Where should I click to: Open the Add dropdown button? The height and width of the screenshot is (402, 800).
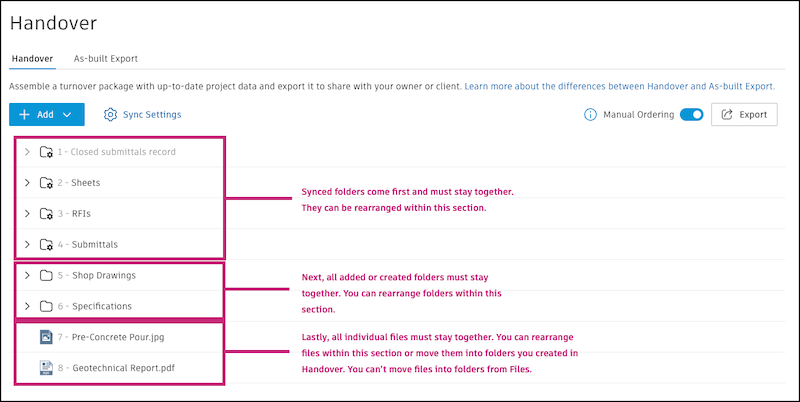point(46,115)
